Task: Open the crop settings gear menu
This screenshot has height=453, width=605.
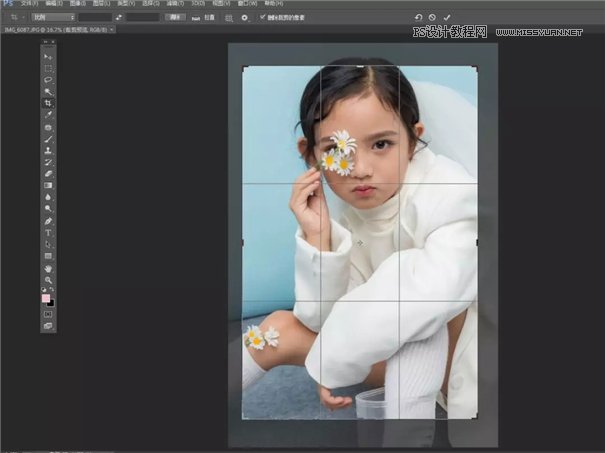Action: pyautogui.click(x=245, y=17)
